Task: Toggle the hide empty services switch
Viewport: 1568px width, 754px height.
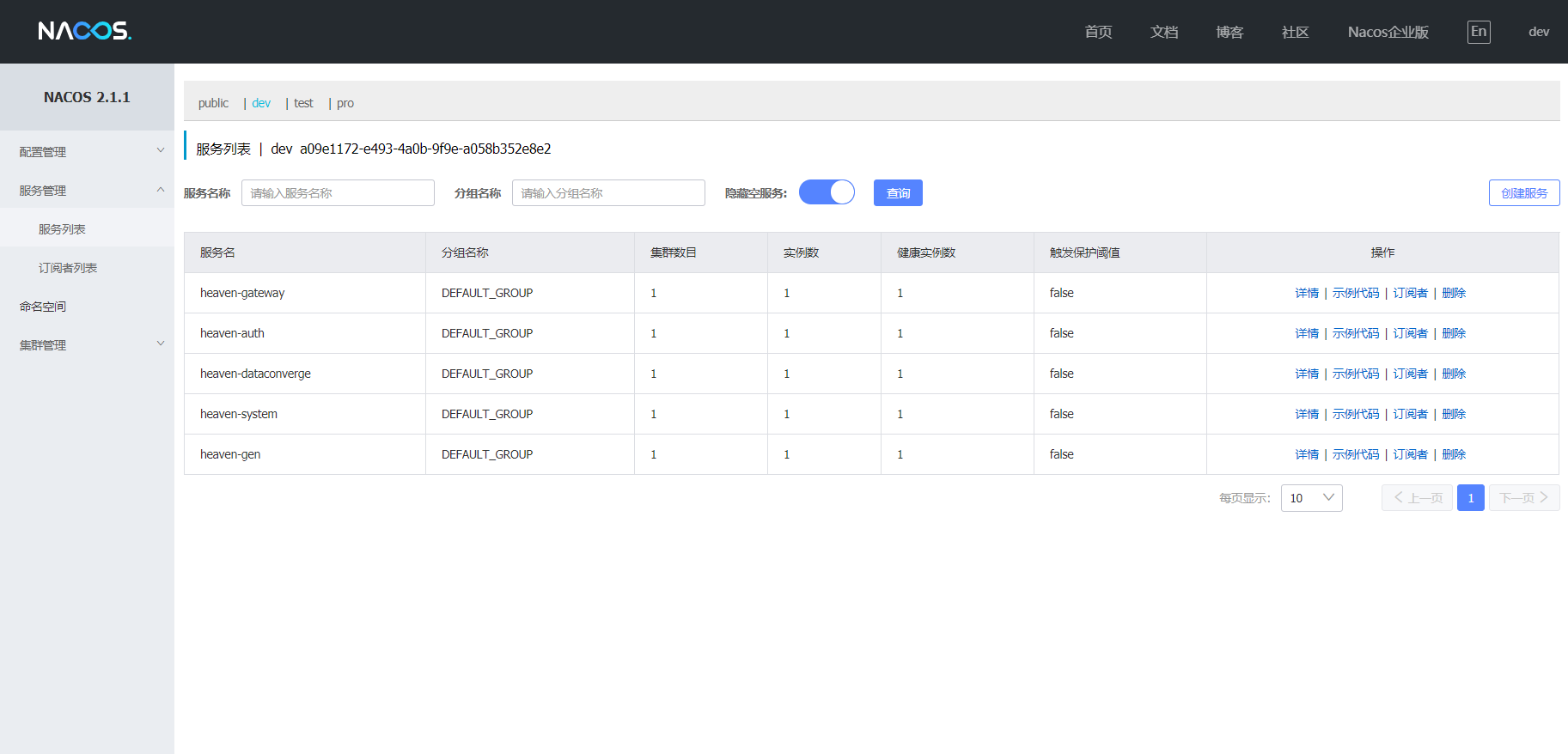Action: pos(827,192)
